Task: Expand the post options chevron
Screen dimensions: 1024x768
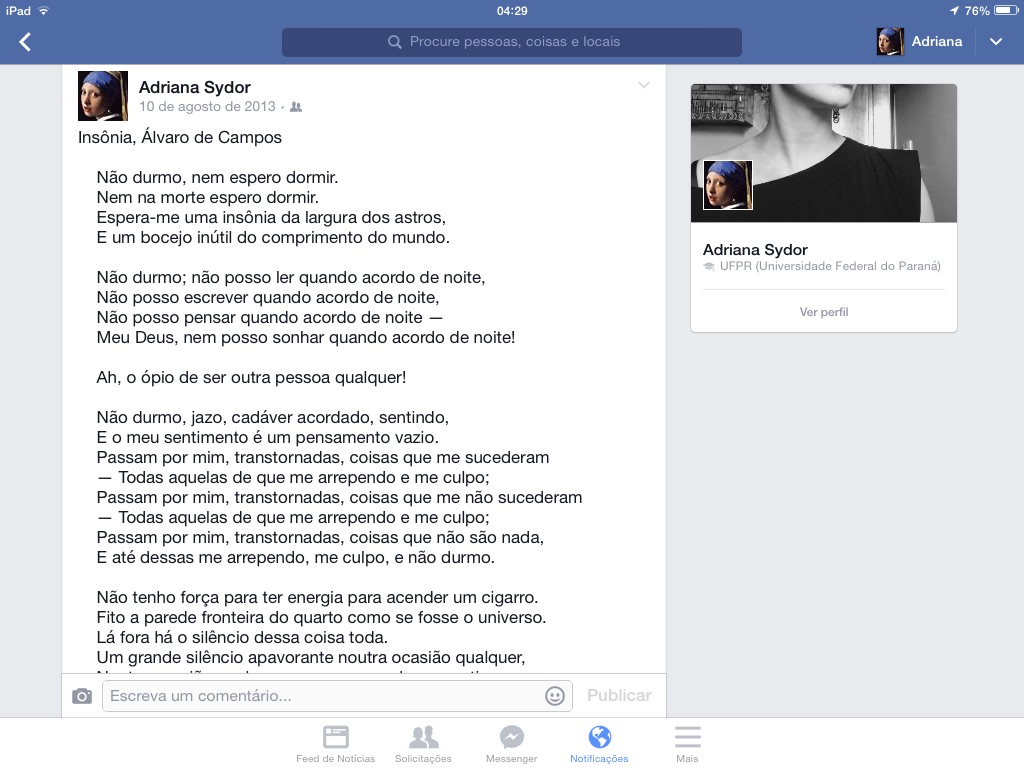Action: 644,85
